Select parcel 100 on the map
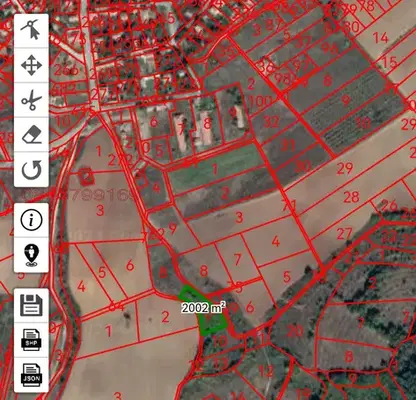 pos(260,102)
